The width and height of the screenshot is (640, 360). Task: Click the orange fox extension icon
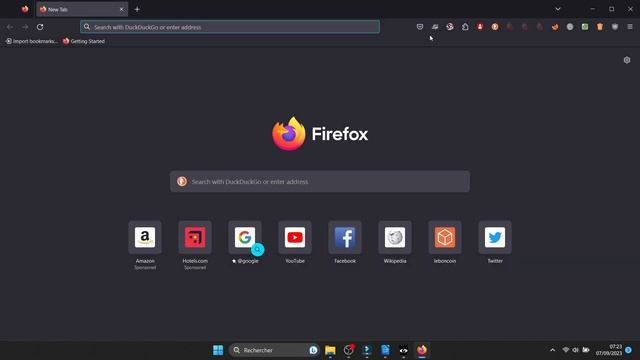coord(555,27)
